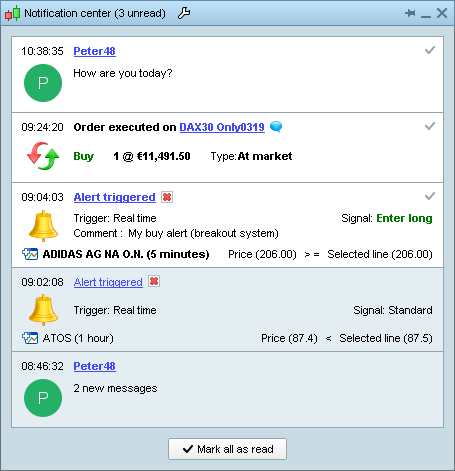Click the pin window icon
This screenshot has height=471, width=455.
click(x=410, y=13)
